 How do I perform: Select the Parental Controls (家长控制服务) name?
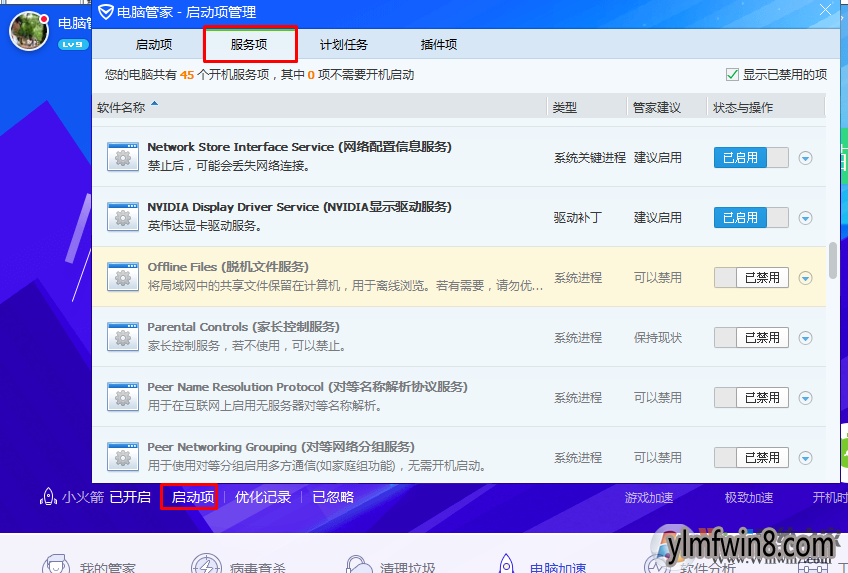point(243,327)
